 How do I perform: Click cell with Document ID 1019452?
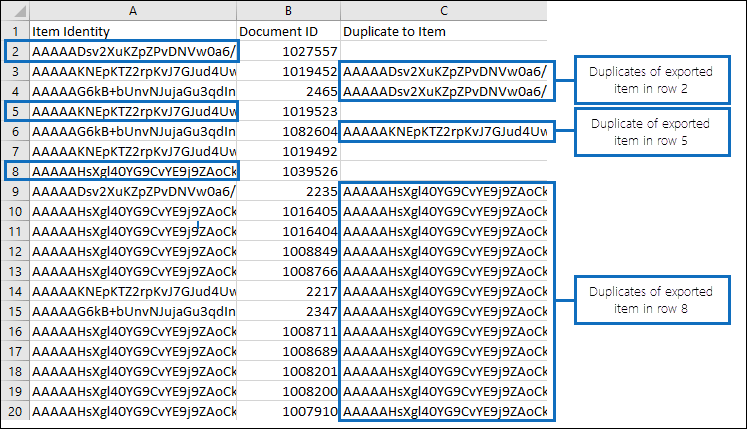pos(288,72)
